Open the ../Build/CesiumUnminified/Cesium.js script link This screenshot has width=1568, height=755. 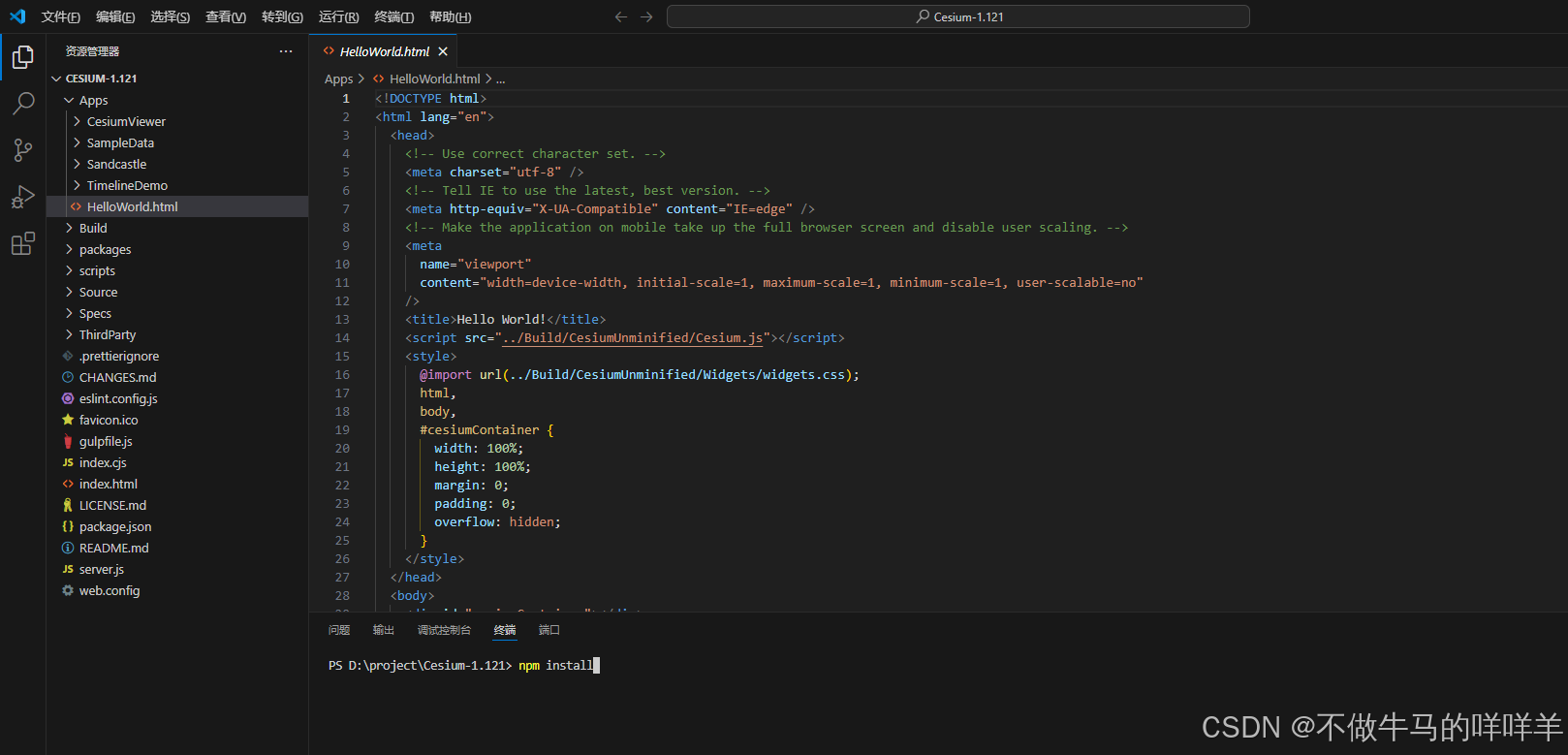633,338
